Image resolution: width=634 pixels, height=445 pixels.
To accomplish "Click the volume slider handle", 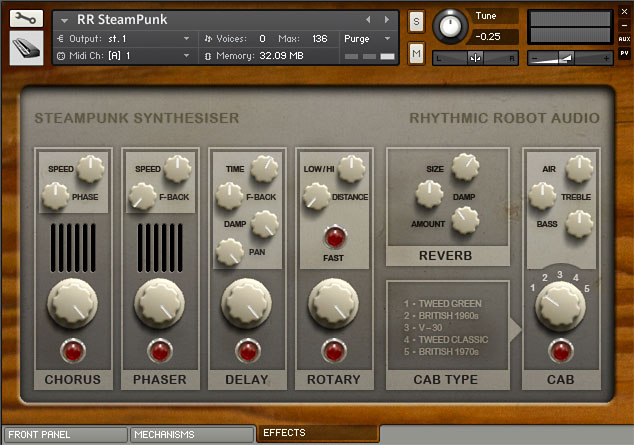I will (x=567, y=59).
